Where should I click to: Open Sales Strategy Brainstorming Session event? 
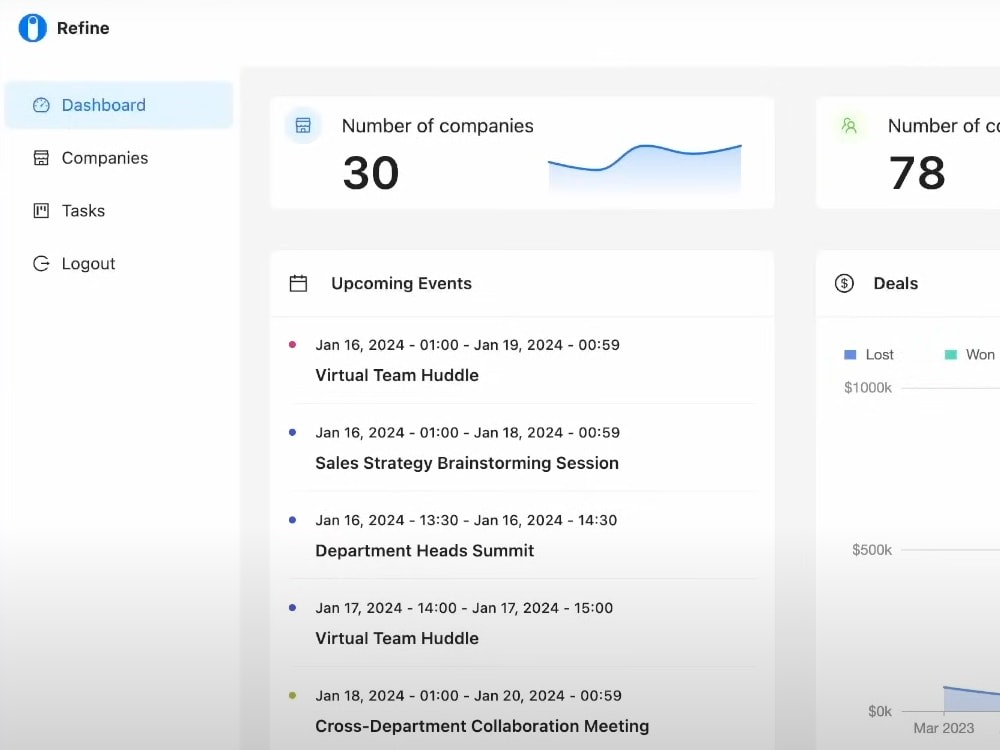pyautogui.click(x=467, y=464)
